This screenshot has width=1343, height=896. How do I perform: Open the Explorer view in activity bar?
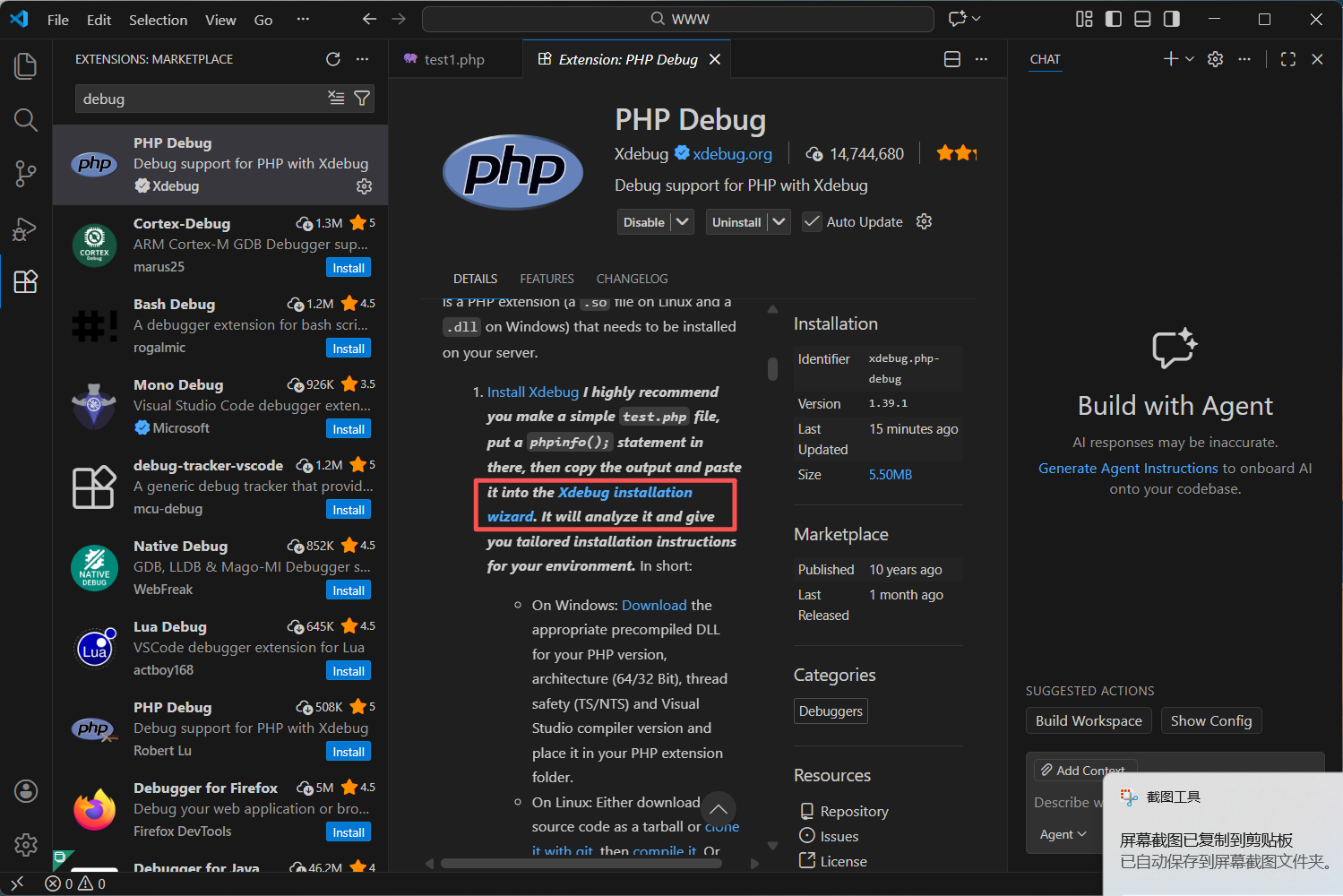click(26, 65)
